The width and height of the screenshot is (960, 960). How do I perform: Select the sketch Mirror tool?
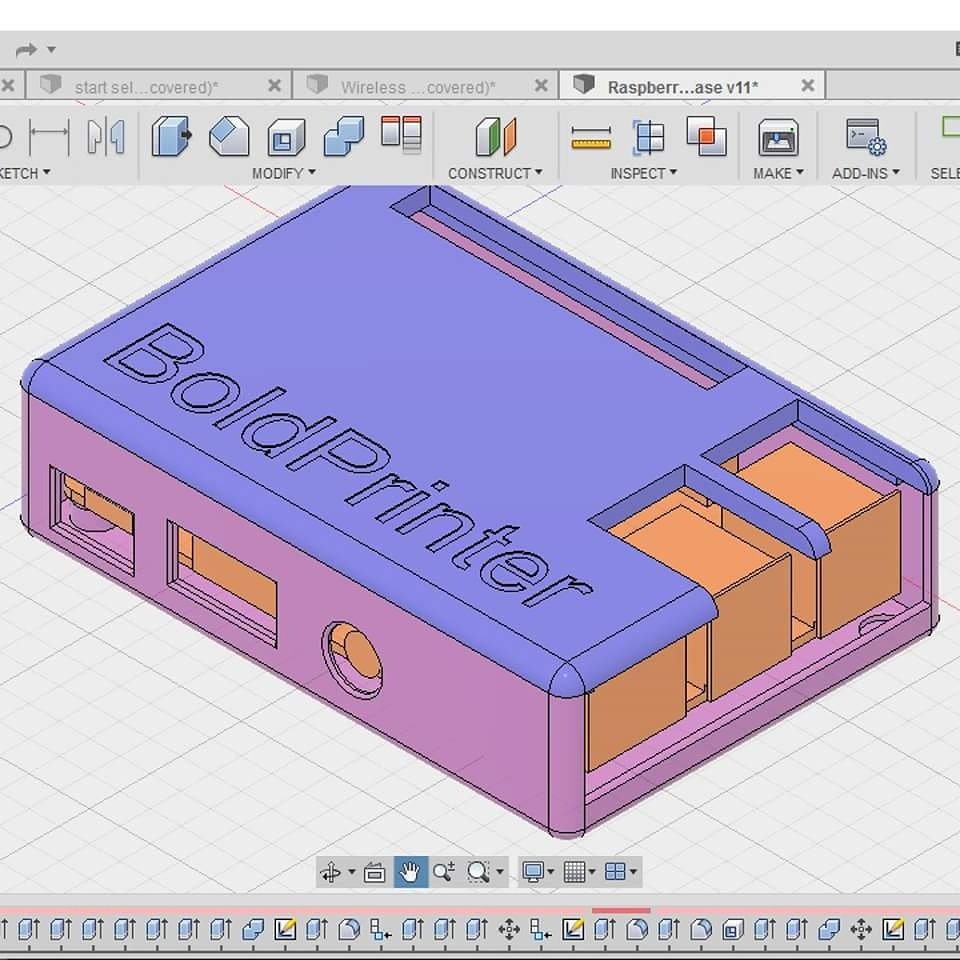(x=106, y=136)
